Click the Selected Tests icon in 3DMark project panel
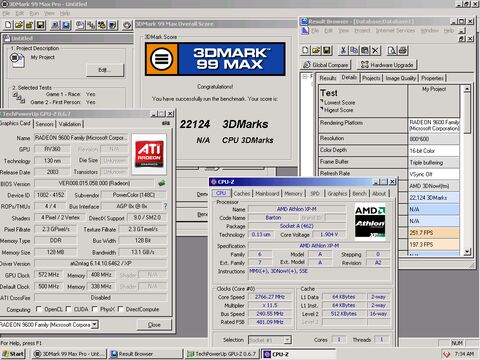The image size is (480, 360). [x=19, y=98]
